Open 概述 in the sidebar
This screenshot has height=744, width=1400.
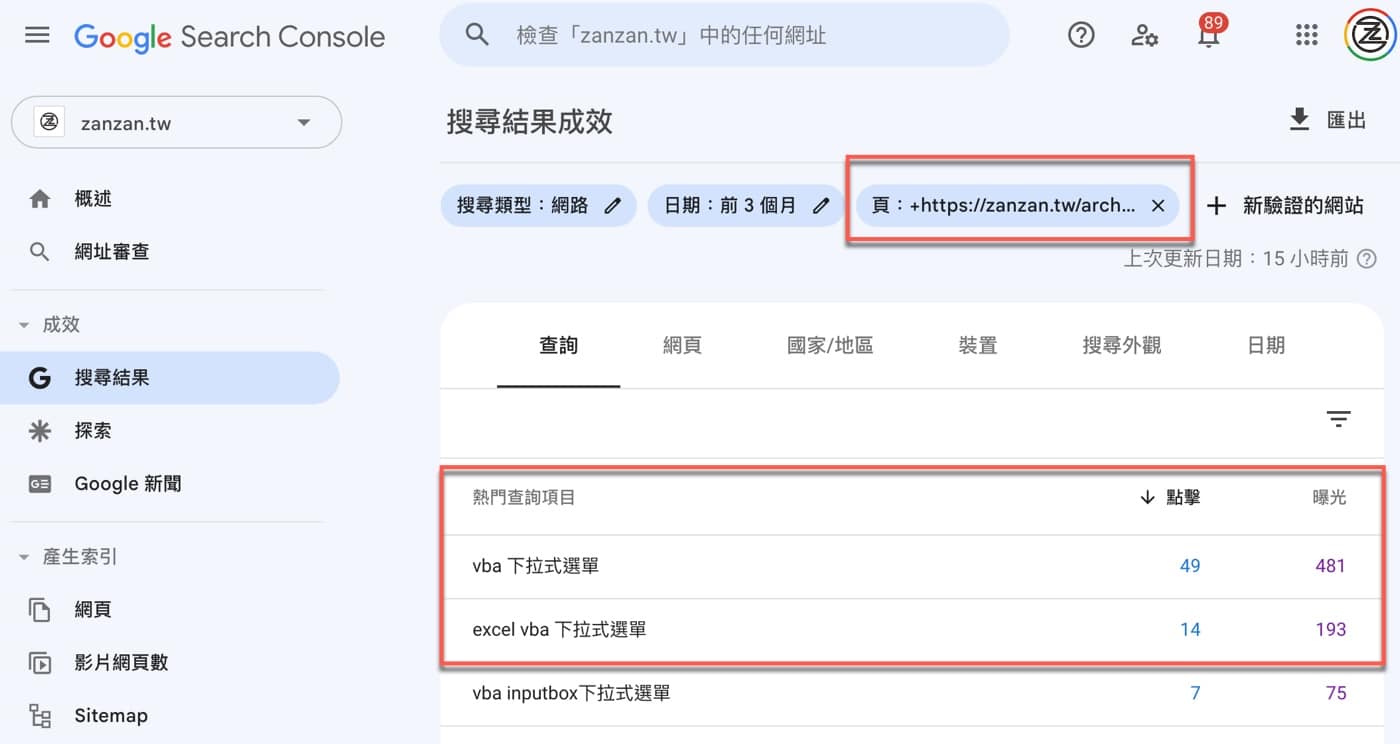(93, 199)
